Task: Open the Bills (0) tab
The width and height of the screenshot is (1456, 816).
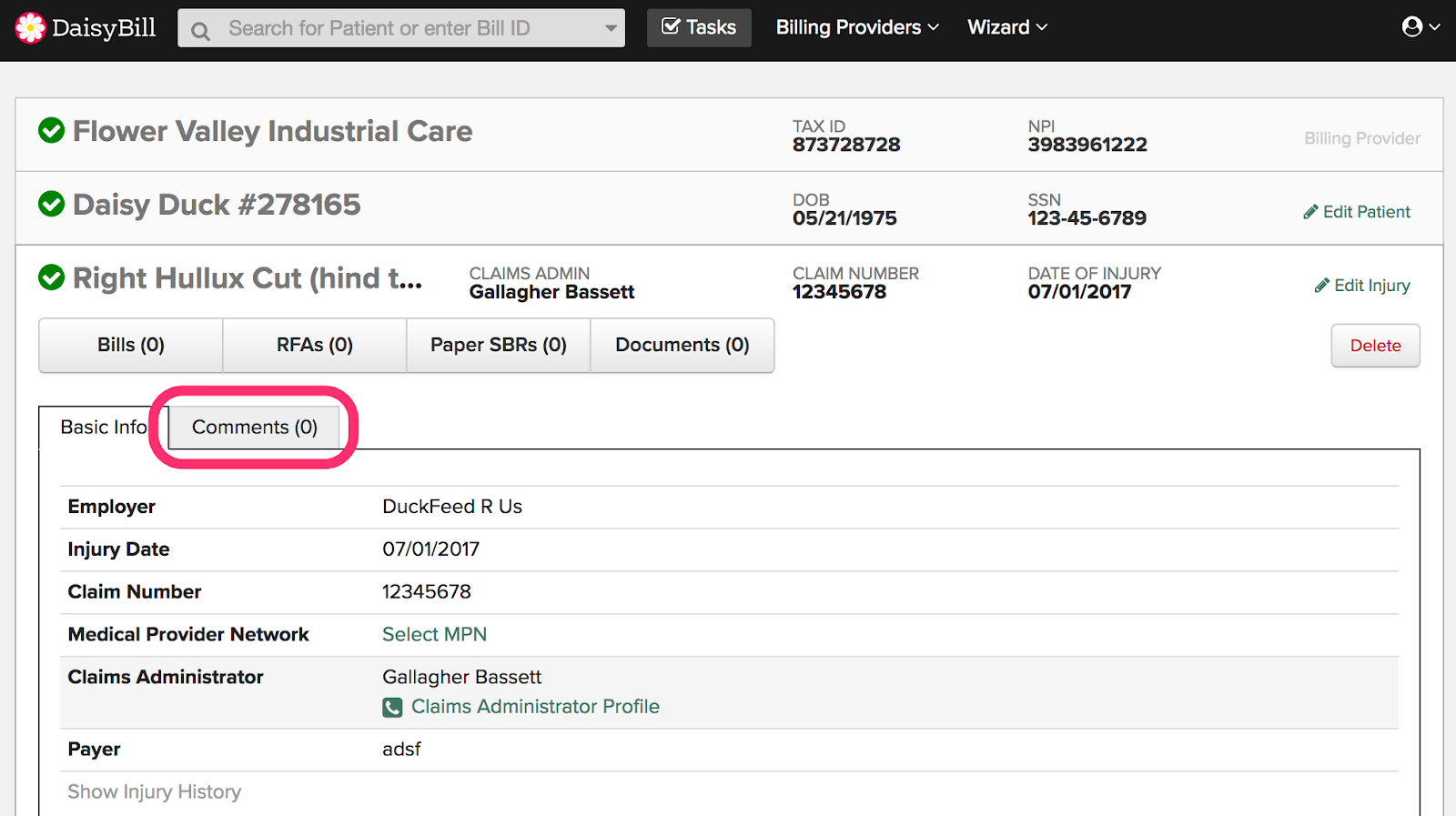Action: pyautogui.click(x=131, y=345)
